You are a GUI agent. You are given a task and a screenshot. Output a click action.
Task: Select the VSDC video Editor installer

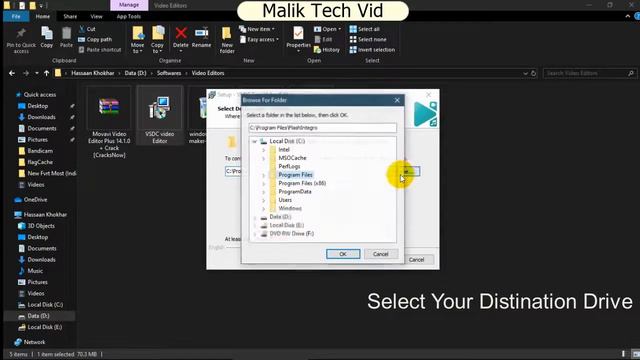pos(160,116)
